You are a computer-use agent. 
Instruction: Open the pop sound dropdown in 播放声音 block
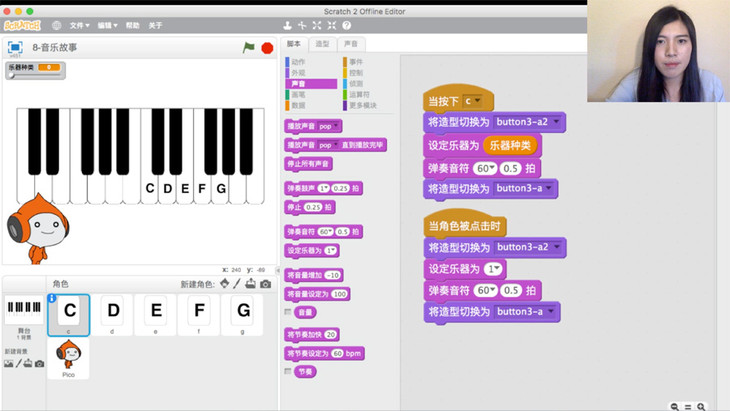(x=335, y=127)
